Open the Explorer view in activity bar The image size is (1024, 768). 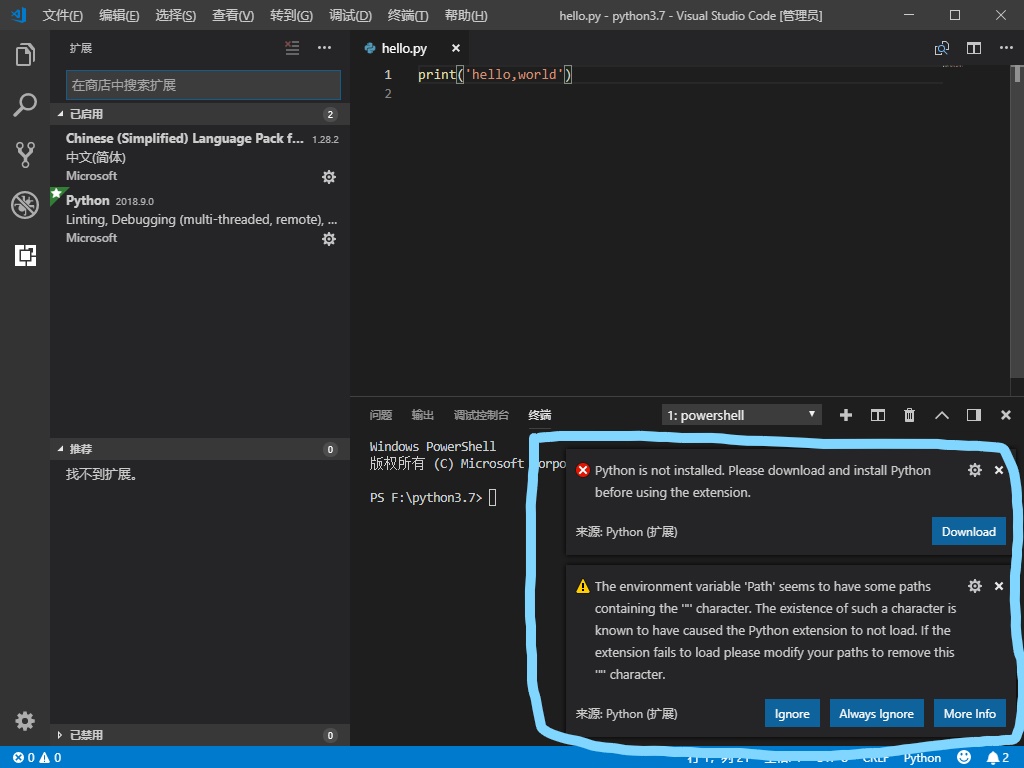(25, 54)
